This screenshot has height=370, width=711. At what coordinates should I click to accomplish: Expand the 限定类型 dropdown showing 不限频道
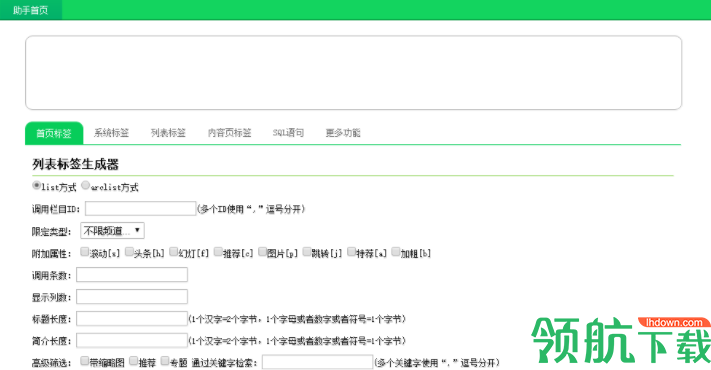pos(112,231)
